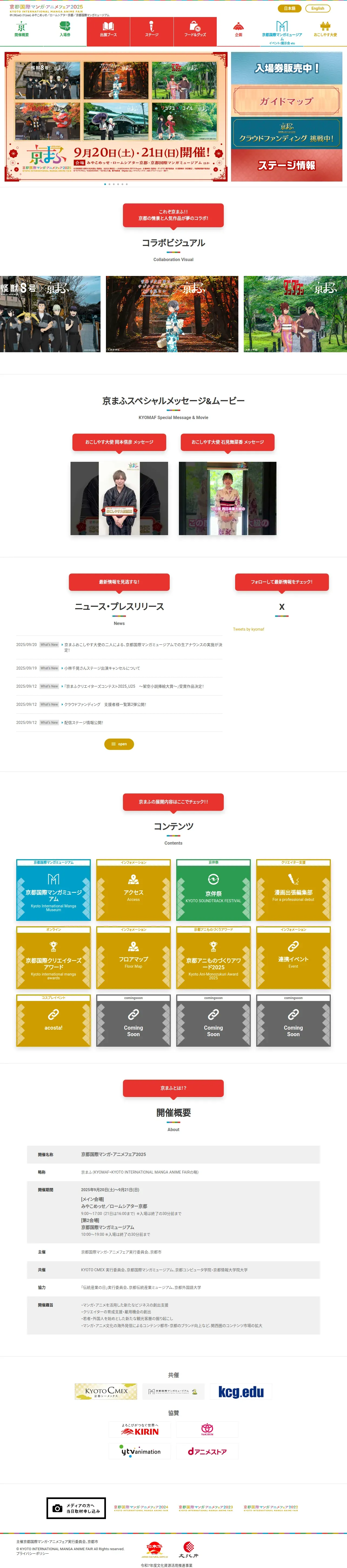Click the 入場券販売中 banner
347x1568 pixels.
pos(287,68)
